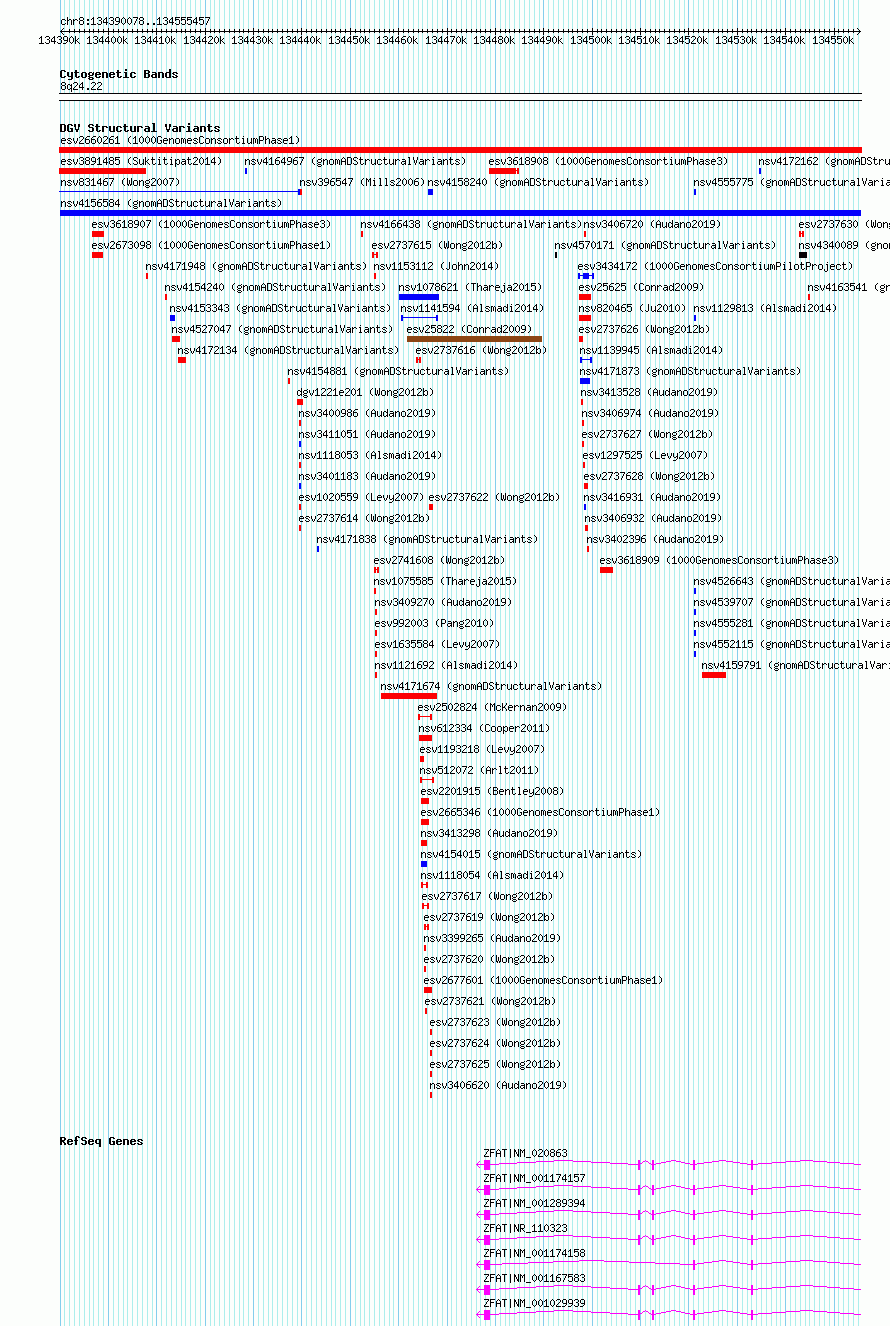Viewport: 890px width, 1326px height.
Task: Select esv25625 (Conrad2009) label
Action: coord(641,287)
